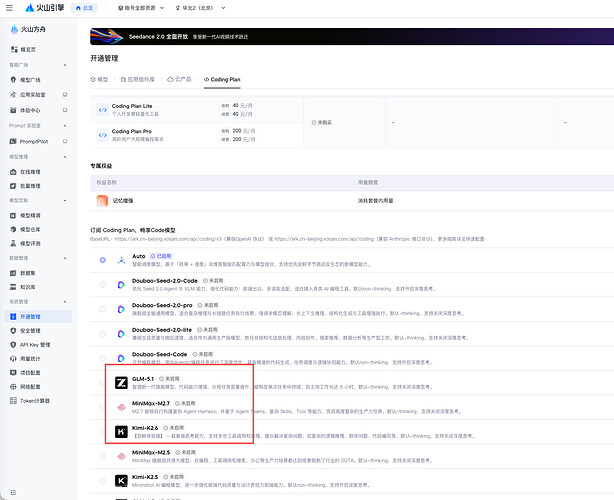This screenshot has height=500, width=614.
Task: Select the Doubao-Seed-2.0-Code radio button
Action: 103,285
